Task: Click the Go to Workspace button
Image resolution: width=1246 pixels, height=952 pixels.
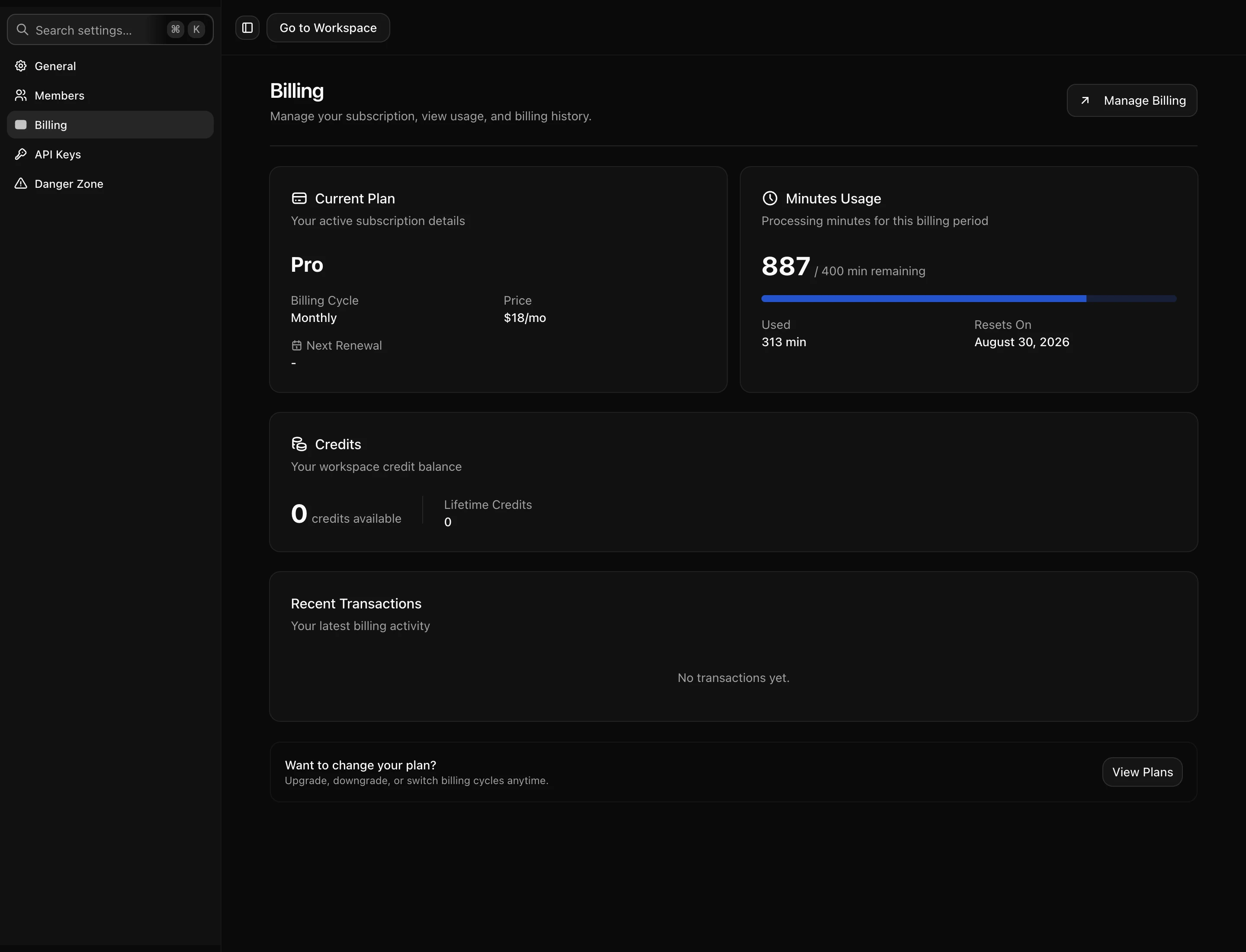Action: point(328,28)
